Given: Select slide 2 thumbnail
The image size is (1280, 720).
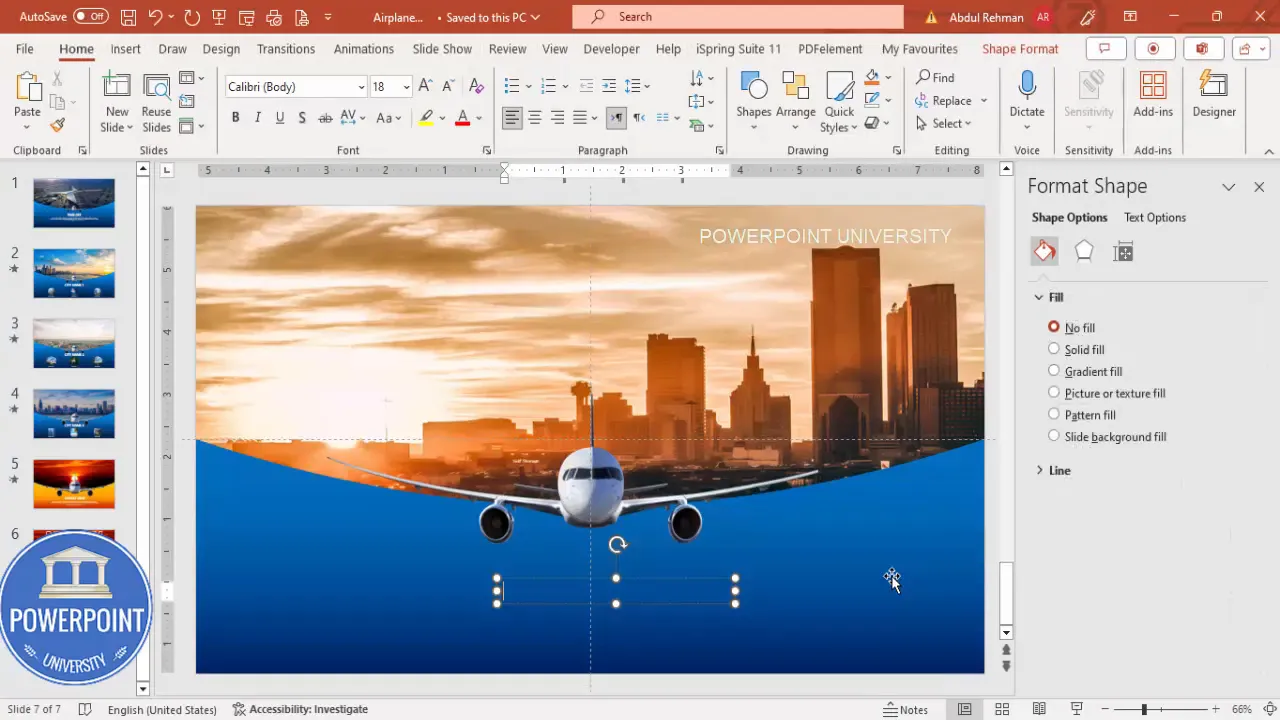Looking at the screenshot, I should (x=74, y=273).
